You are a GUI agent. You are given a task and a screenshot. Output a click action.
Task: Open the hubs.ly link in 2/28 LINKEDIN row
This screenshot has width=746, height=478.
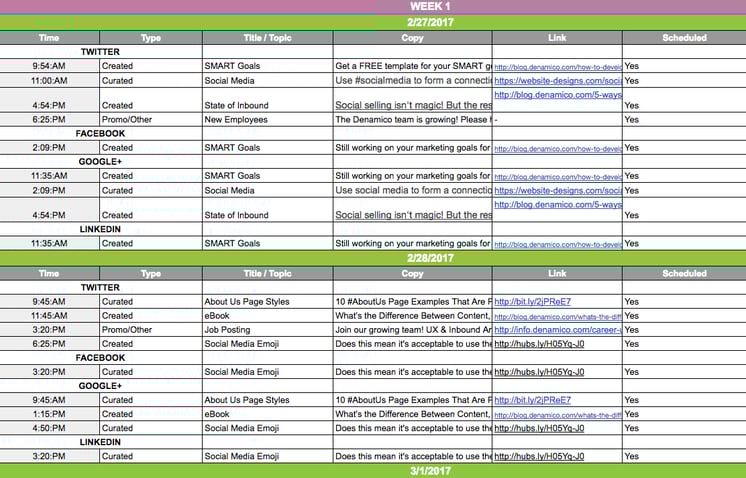coord(539,456)
